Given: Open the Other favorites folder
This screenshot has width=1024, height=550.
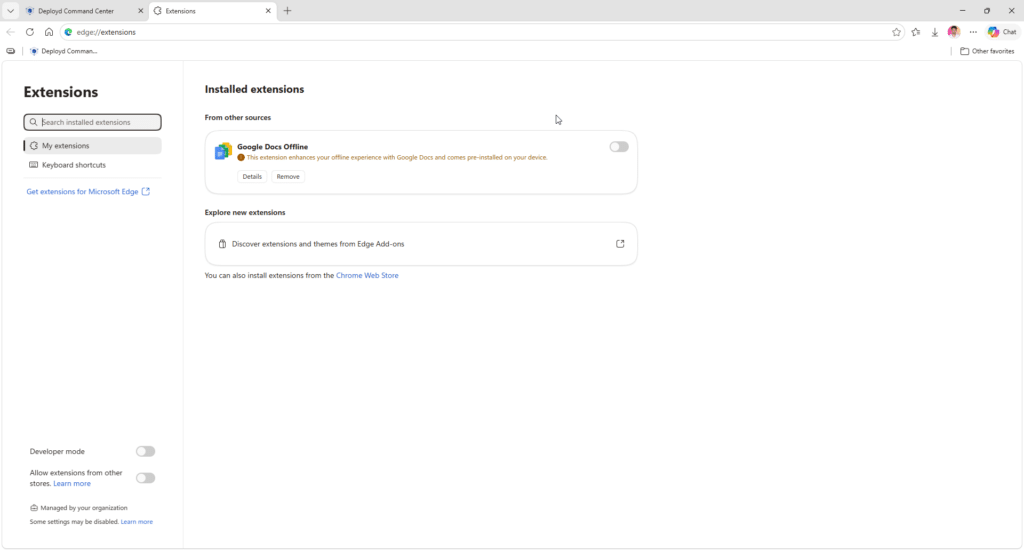Looking at the screenshot, I should [987, 51].
